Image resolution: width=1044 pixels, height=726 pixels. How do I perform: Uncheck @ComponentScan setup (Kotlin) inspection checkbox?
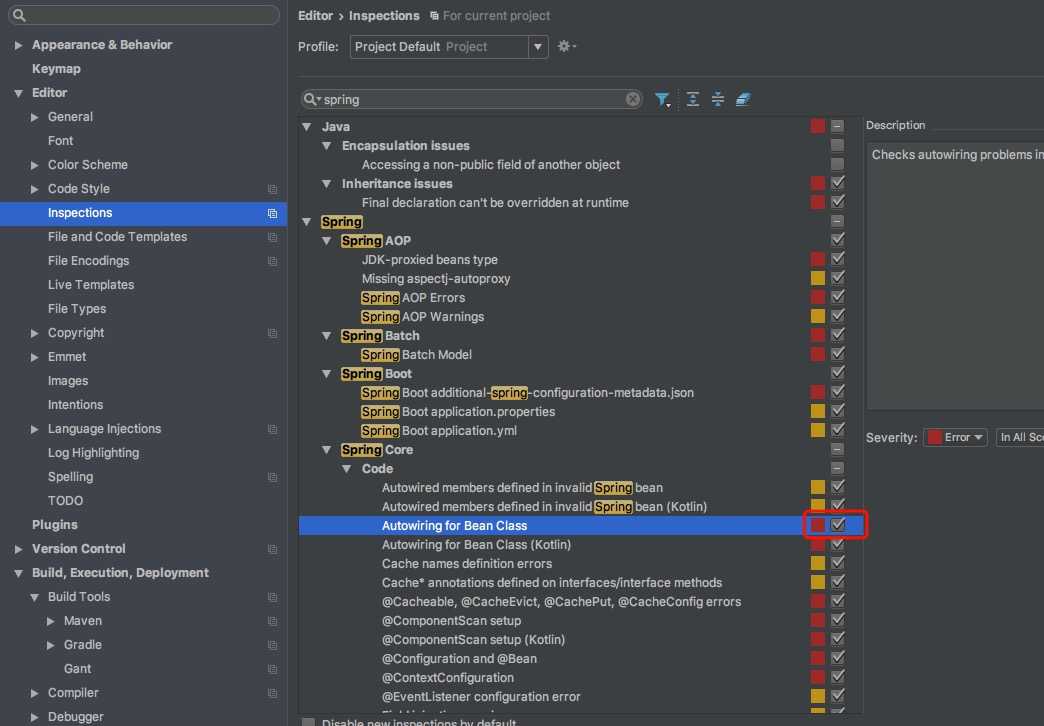pyautogui.click(x=838, y=639)
